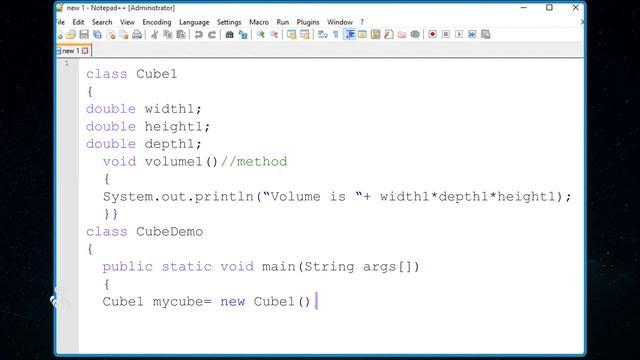Zoom in using the toolbar icon
This screenshot has height=360, width=640.
coord(260,35)
